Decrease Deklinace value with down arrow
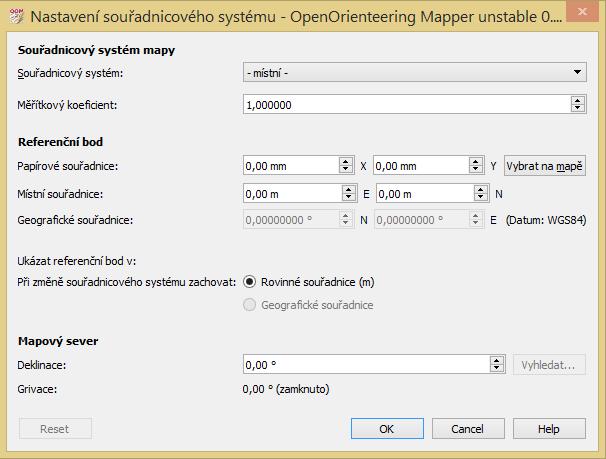 point(497,368)
